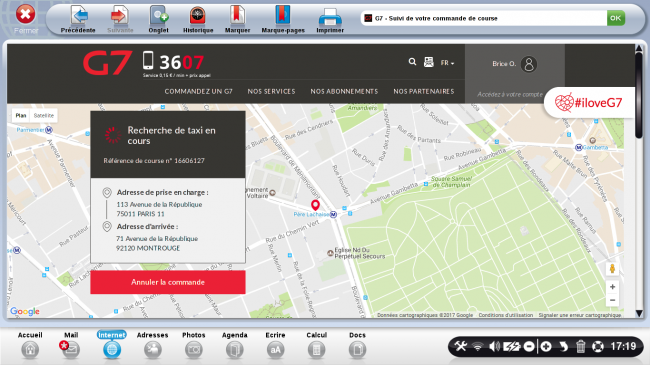Open the NOS ABONNEMENTS menu
The width and height of the screenshot is (650, 365).
point(344,91)
